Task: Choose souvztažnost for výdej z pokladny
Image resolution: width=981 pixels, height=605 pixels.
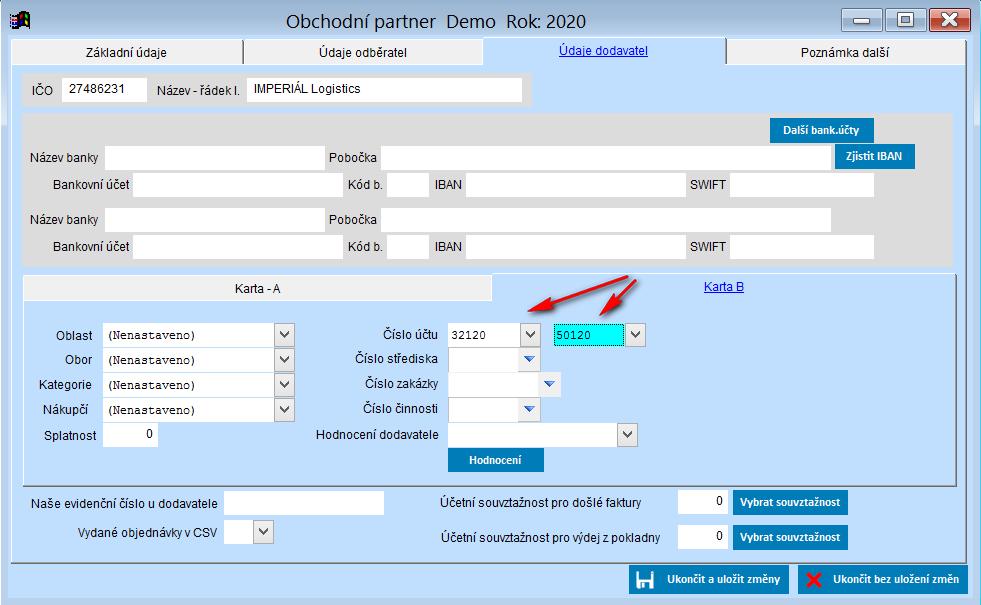Action: [x=790, y=537]
